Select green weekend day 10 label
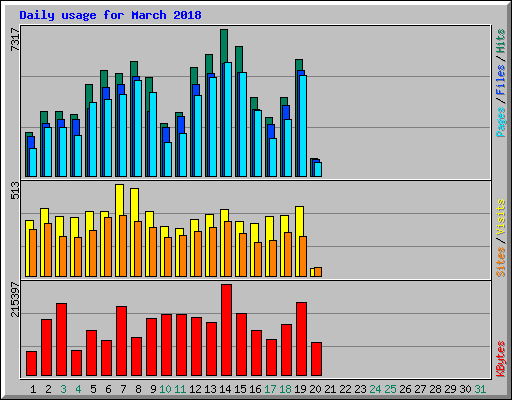512x400 pixels. 165,389
